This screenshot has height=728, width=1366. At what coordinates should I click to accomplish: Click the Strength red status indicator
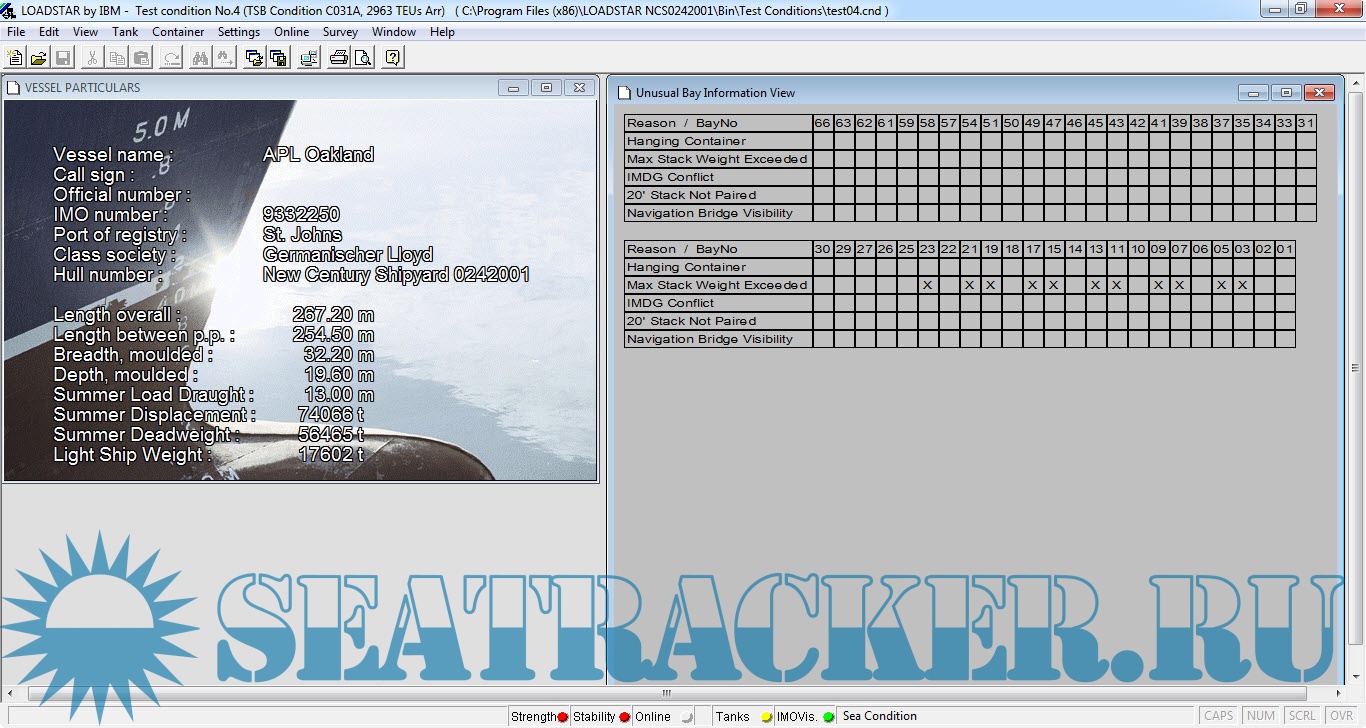(563, 717)
